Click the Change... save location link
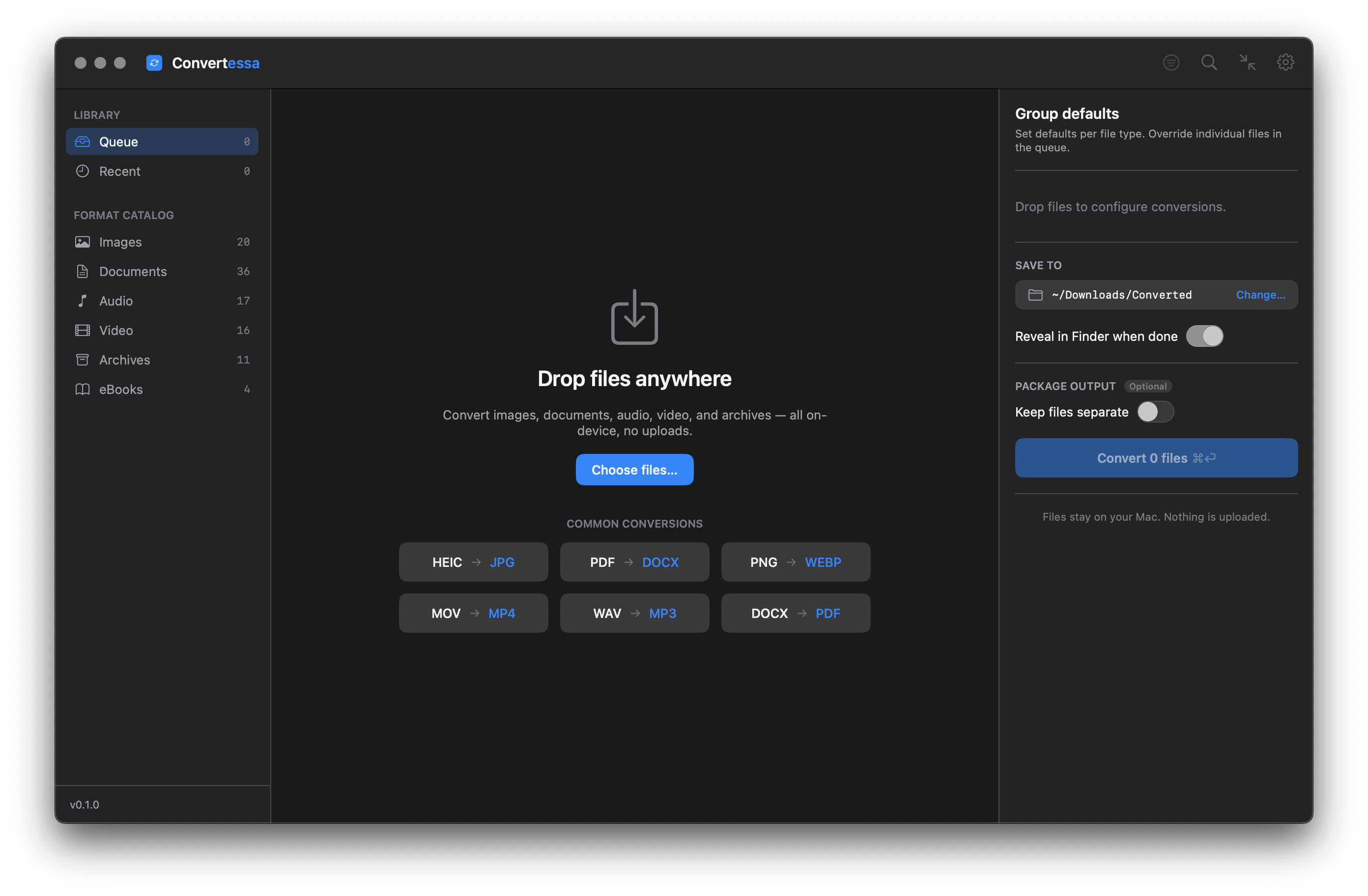The height and width of the screenshot is (896, 1368). [1260, 295]
